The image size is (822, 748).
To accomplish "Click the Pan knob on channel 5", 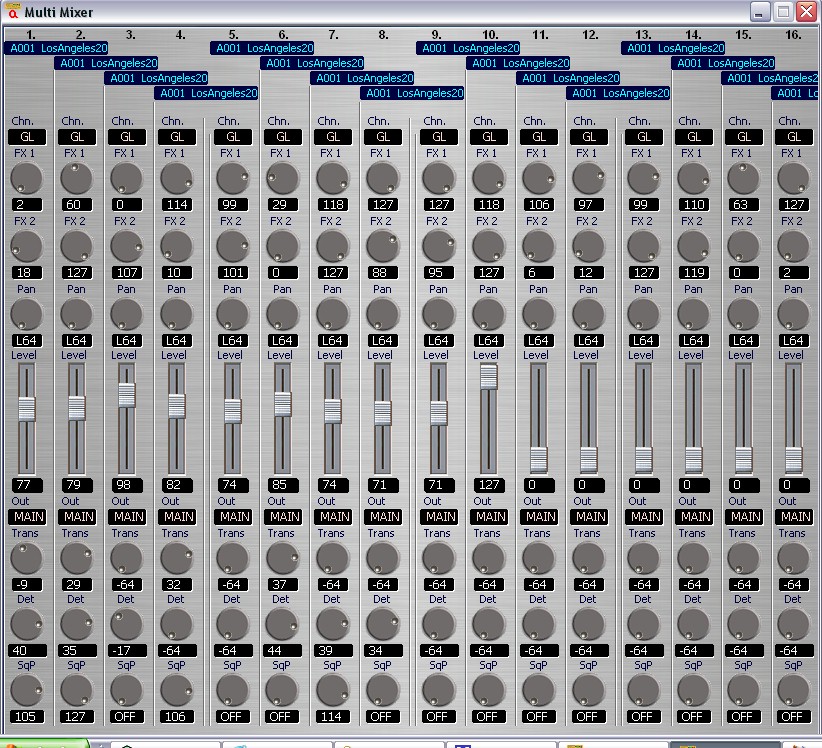I will coord(232,314).
